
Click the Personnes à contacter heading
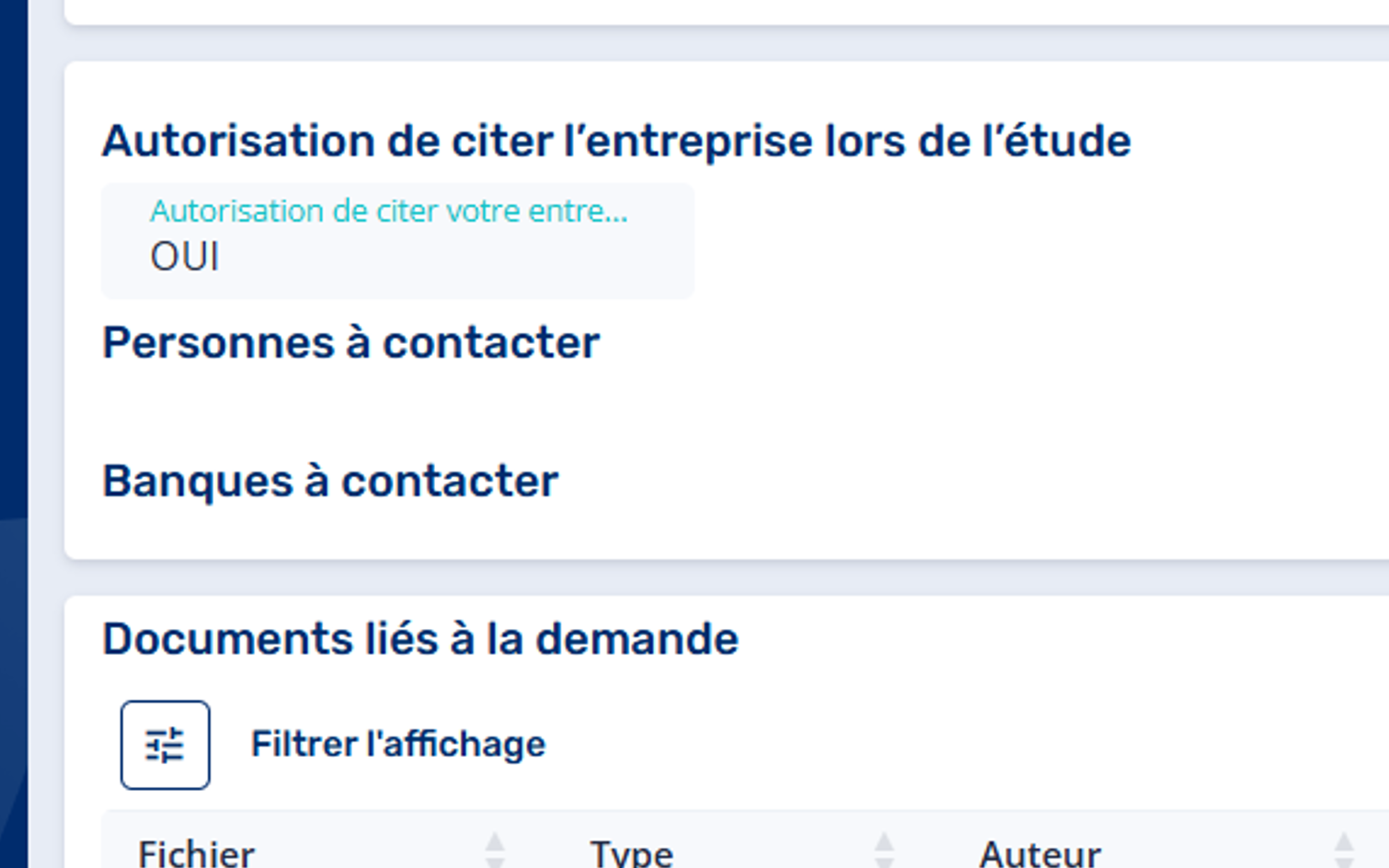[x=350, y=343]
